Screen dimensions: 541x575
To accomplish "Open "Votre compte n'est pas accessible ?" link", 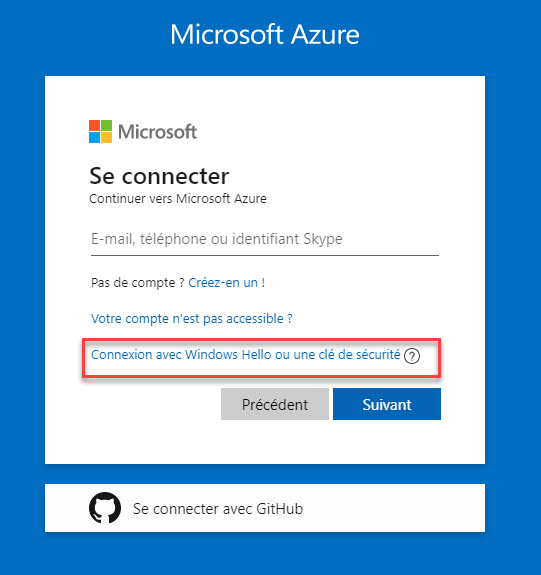I will pos(192,318).
